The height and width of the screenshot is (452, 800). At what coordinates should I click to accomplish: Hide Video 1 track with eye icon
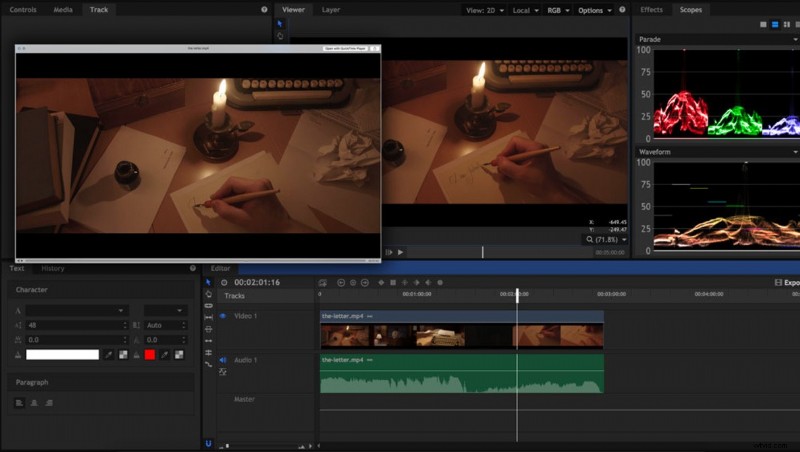(223, 316)
